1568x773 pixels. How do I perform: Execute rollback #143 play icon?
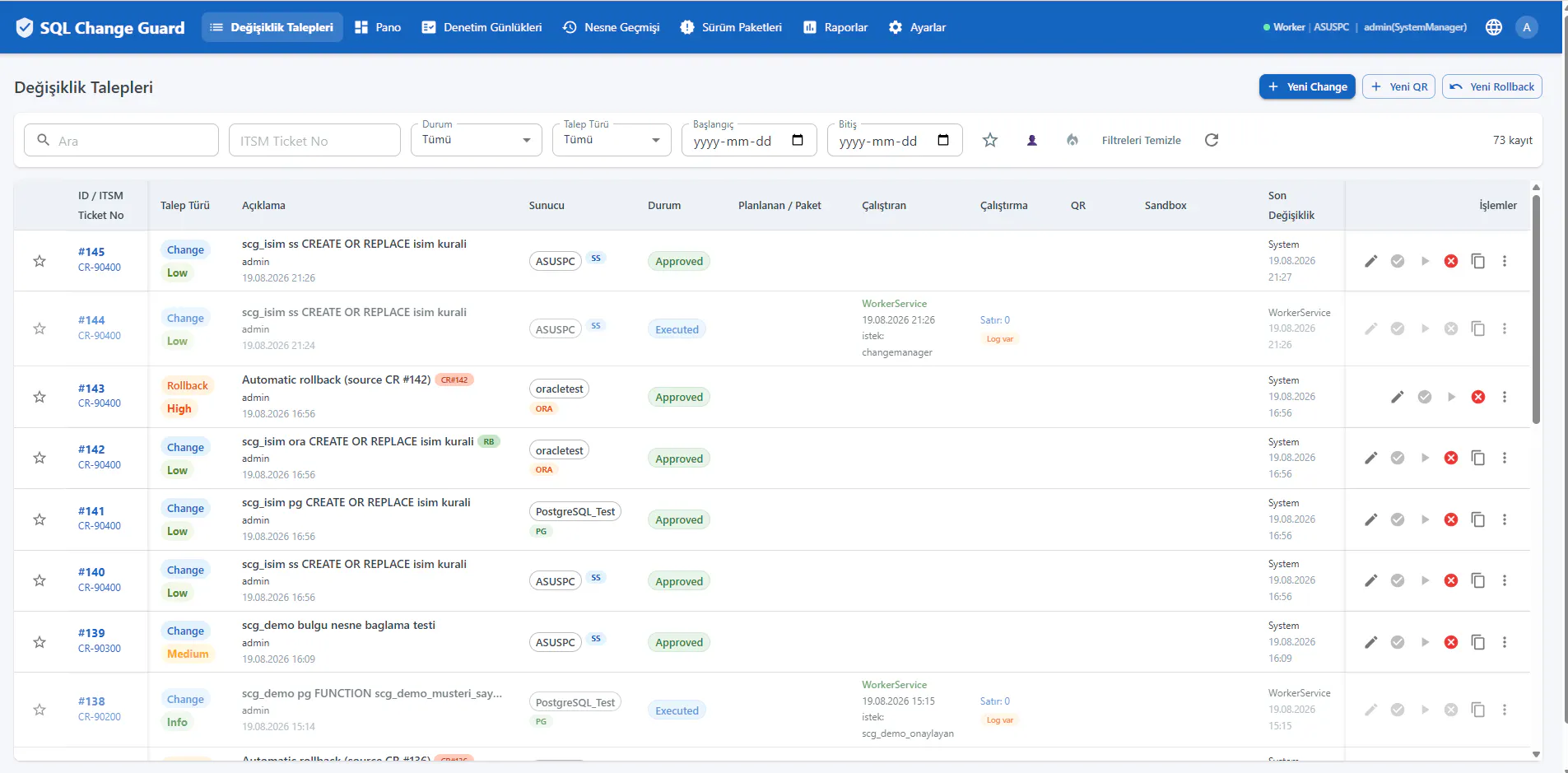pyautogui.click(x=1451, y=397)
